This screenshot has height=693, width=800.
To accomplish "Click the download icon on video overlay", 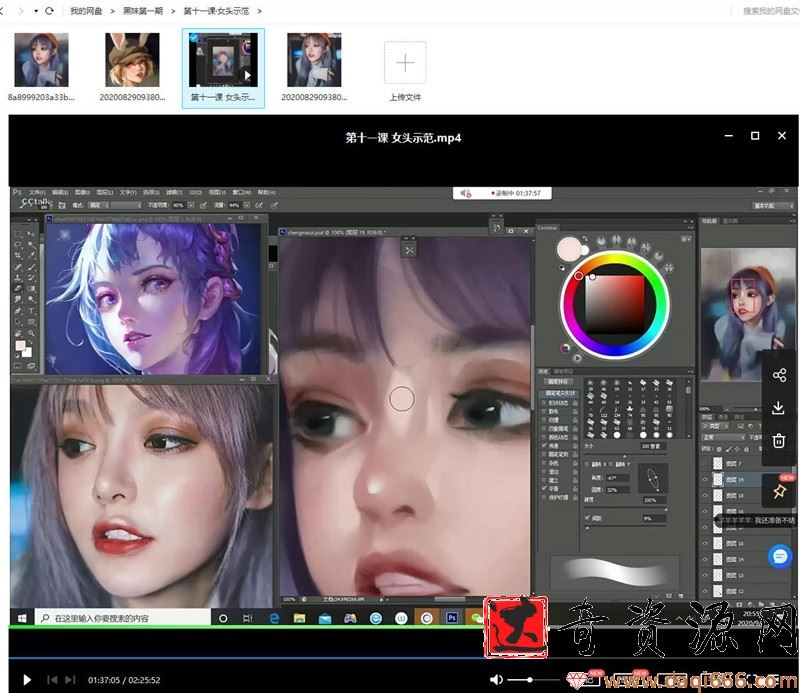I will (779, 408).
